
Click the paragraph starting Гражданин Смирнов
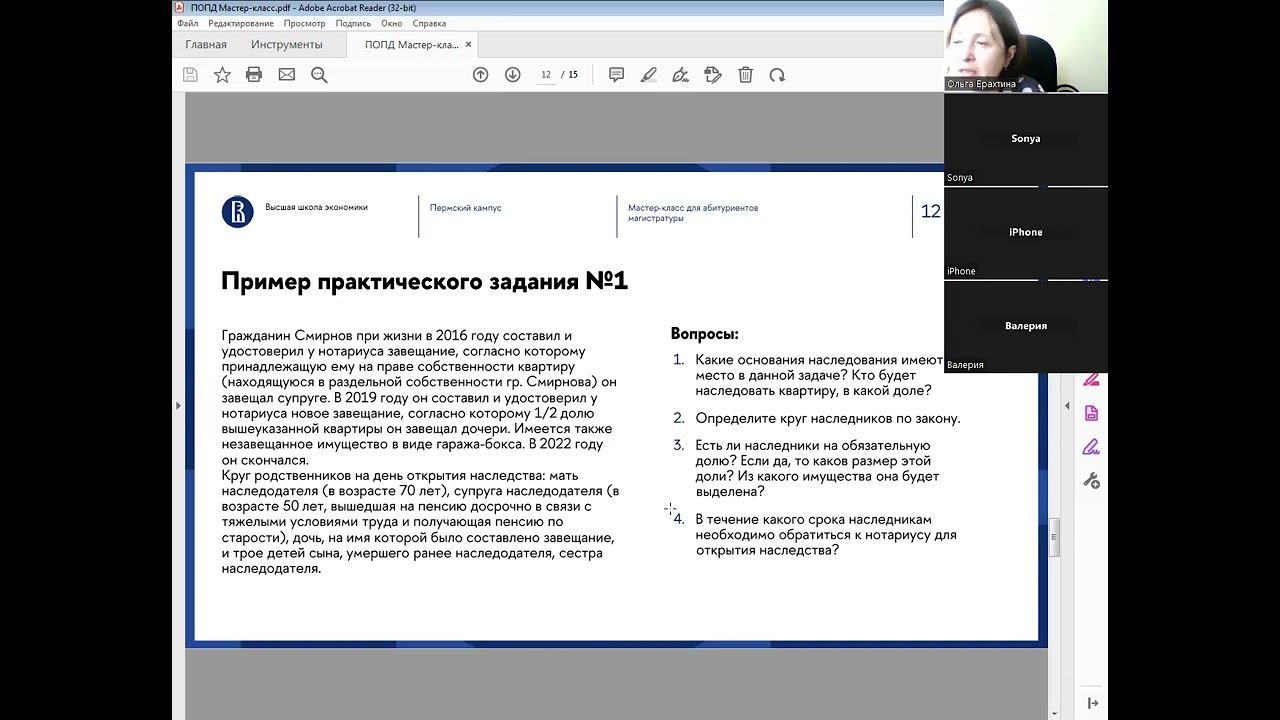click(419, 398)
